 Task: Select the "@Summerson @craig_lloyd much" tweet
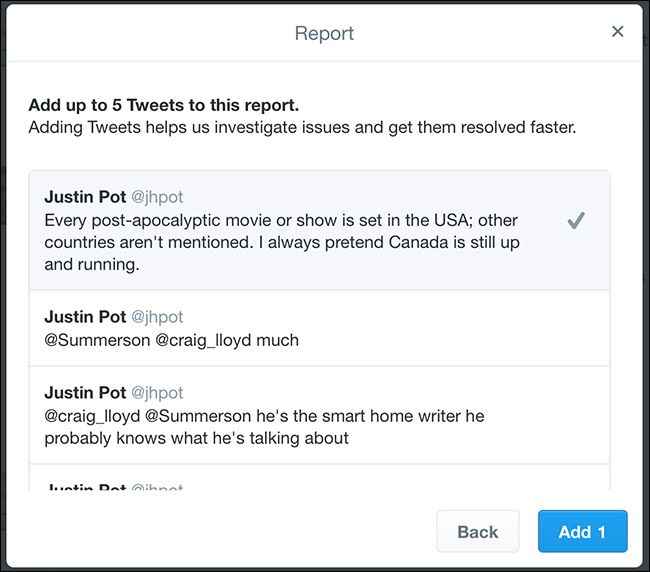point(320,328)
